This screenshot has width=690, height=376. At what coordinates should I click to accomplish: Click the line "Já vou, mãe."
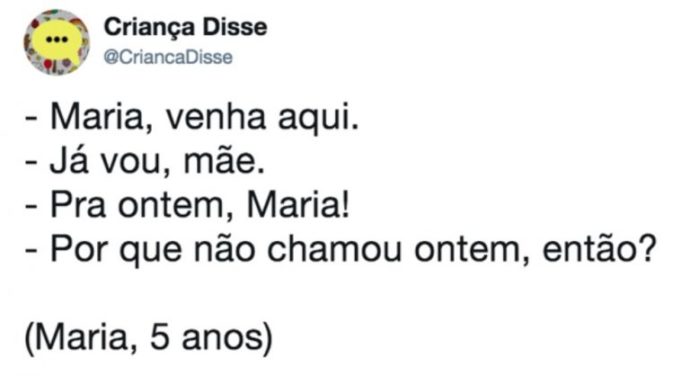[145, 162]
